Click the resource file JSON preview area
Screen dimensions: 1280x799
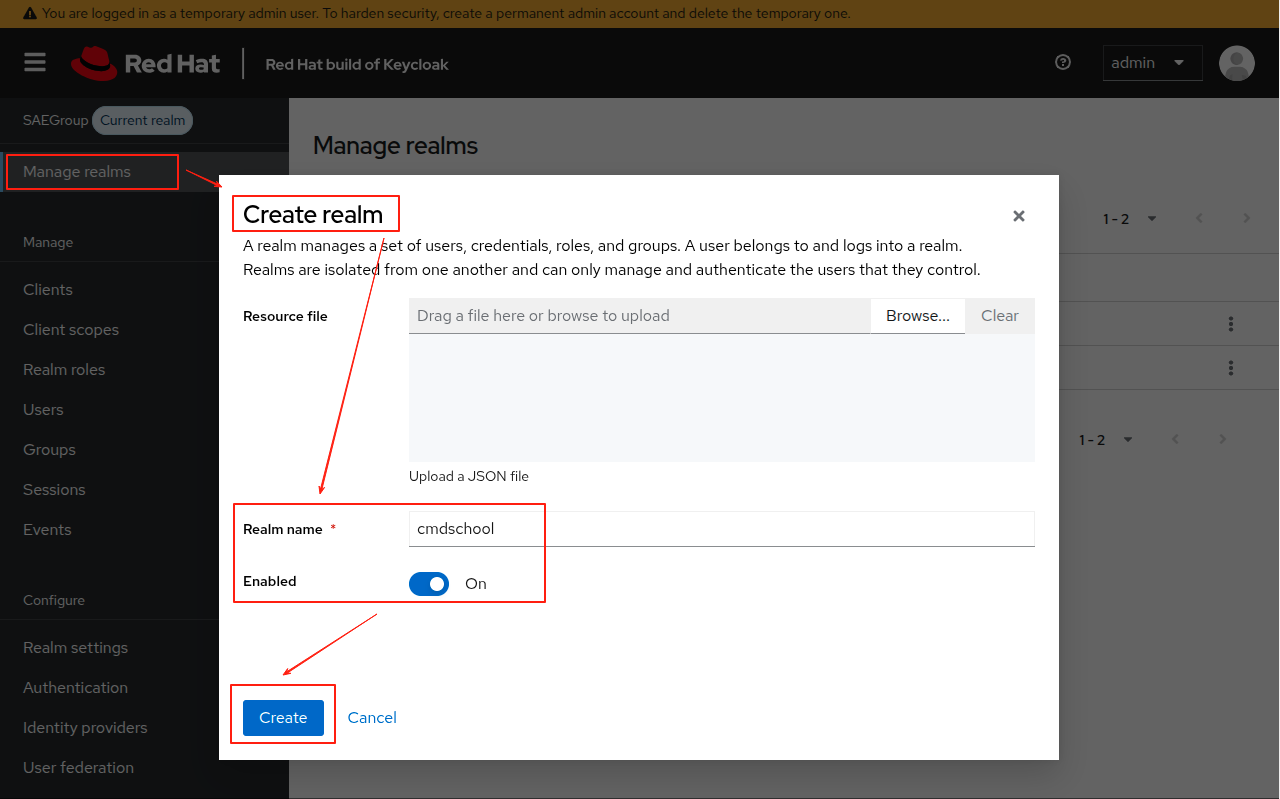(721, 398)
